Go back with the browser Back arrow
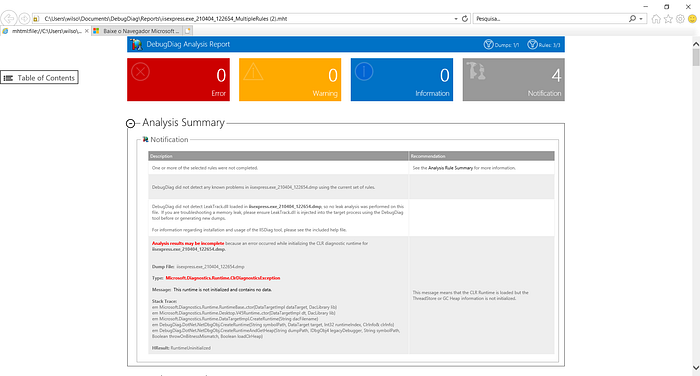The height and width of the screenshot is (376, 700). 9,19
